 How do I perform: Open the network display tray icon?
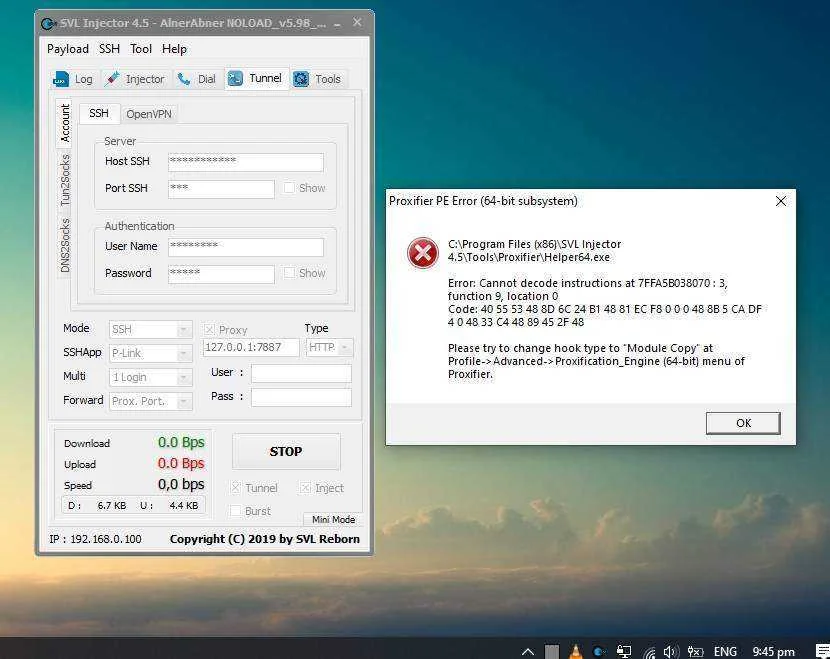(x=624, y=651)
